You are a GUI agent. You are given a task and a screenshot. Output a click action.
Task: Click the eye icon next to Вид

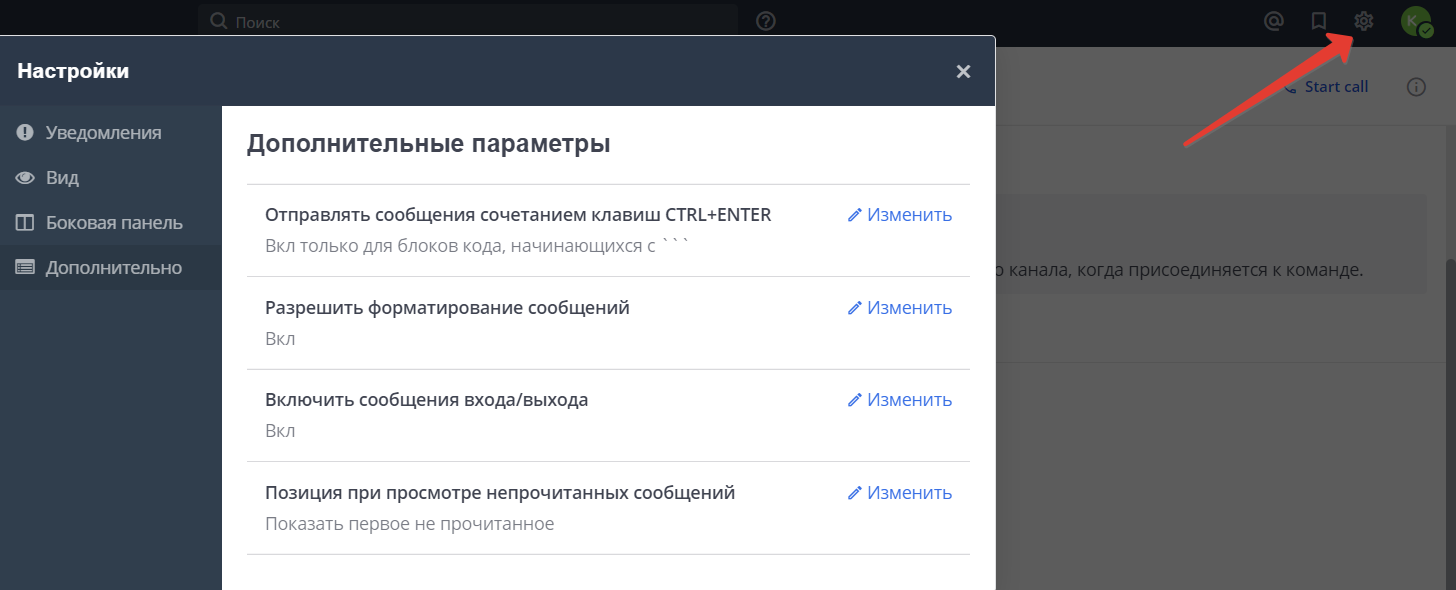23,177
